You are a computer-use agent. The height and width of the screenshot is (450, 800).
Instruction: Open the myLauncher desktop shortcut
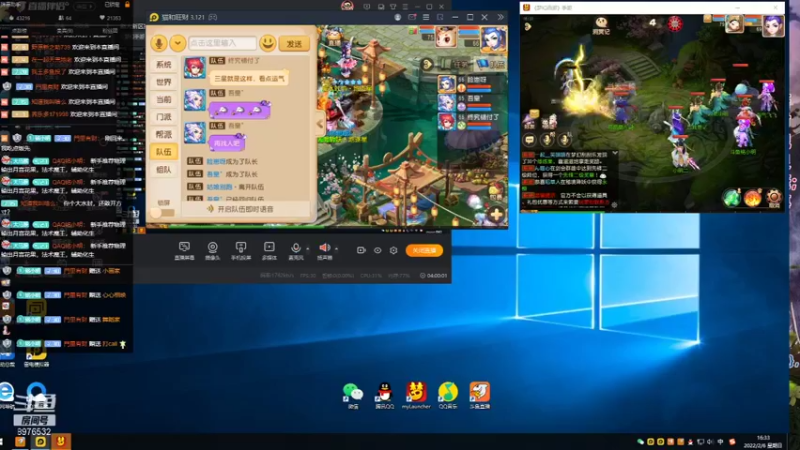(x=416, y=396)
